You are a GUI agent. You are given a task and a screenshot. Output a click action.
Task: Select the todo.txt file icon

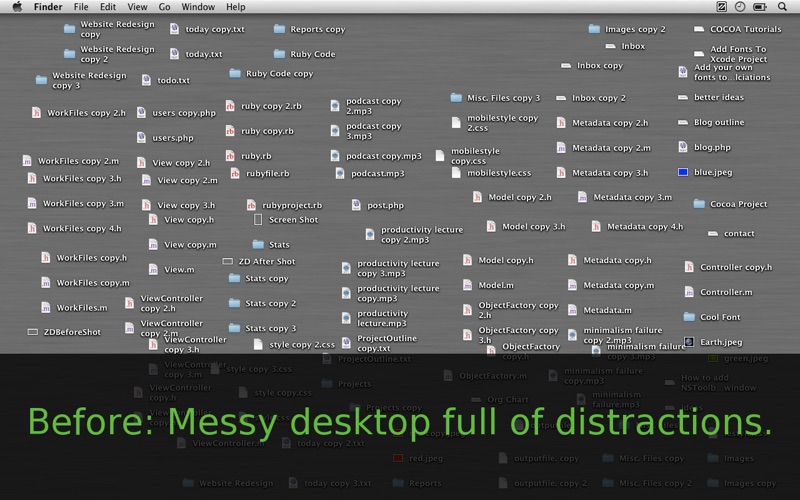coord(146,80)
